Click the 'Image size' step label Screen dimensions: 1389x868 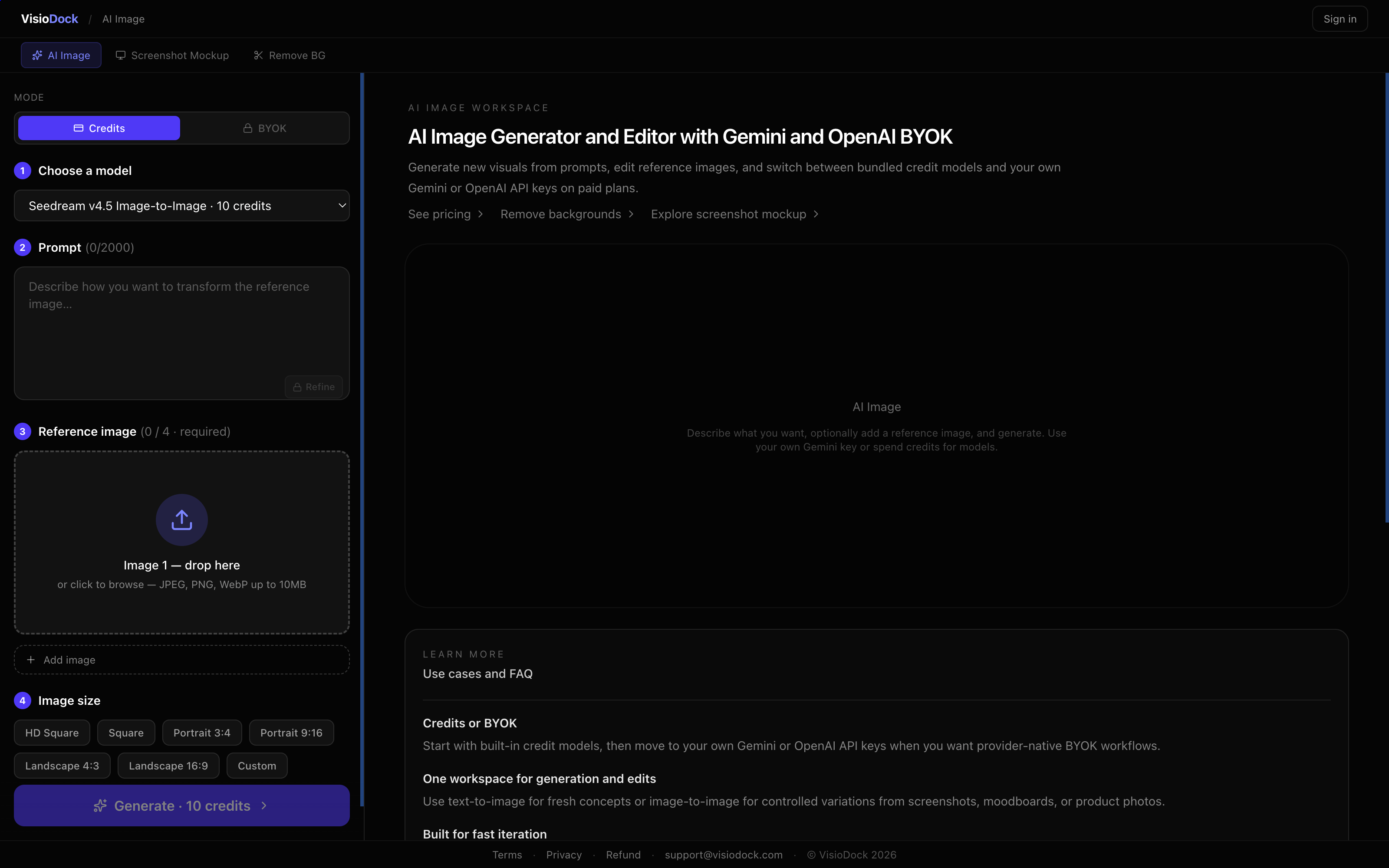tap(69, 700)
